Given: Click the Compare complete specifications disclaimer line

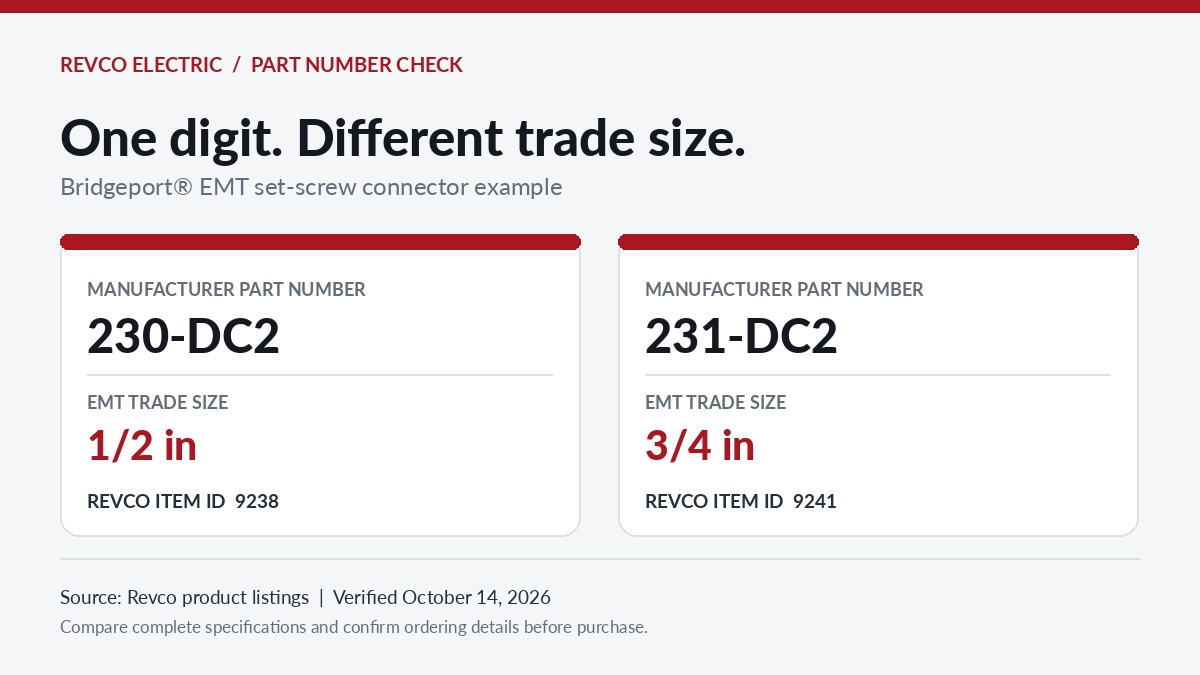Looking at the screenshot, I should pyautogui.click(x=354, y=628).
